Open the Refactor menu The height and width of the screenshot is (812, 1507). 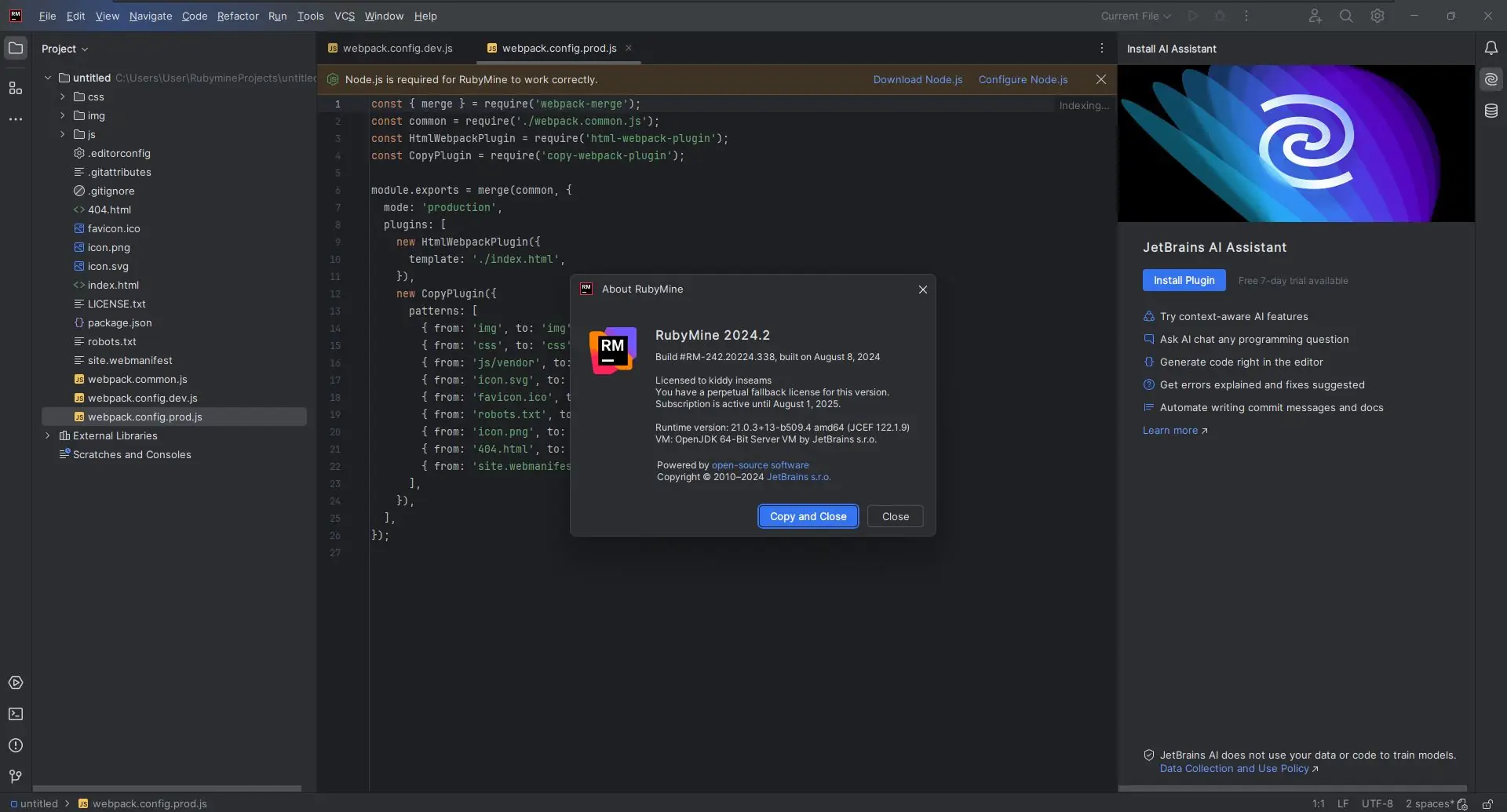click(x=238, y=16)
